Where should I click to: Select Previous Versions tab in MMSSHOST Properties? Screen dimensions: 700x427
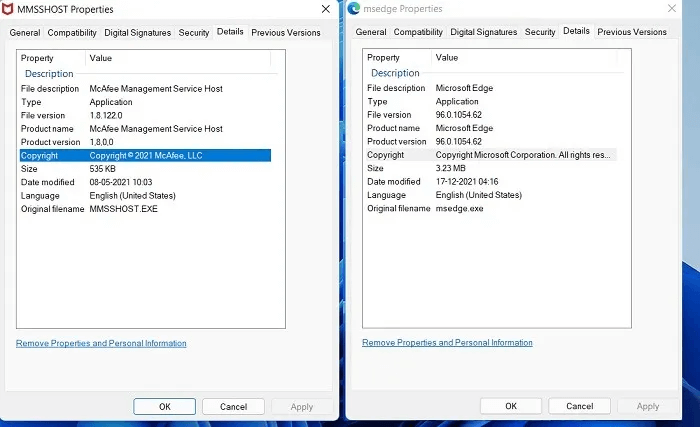(x=286, y=32)
